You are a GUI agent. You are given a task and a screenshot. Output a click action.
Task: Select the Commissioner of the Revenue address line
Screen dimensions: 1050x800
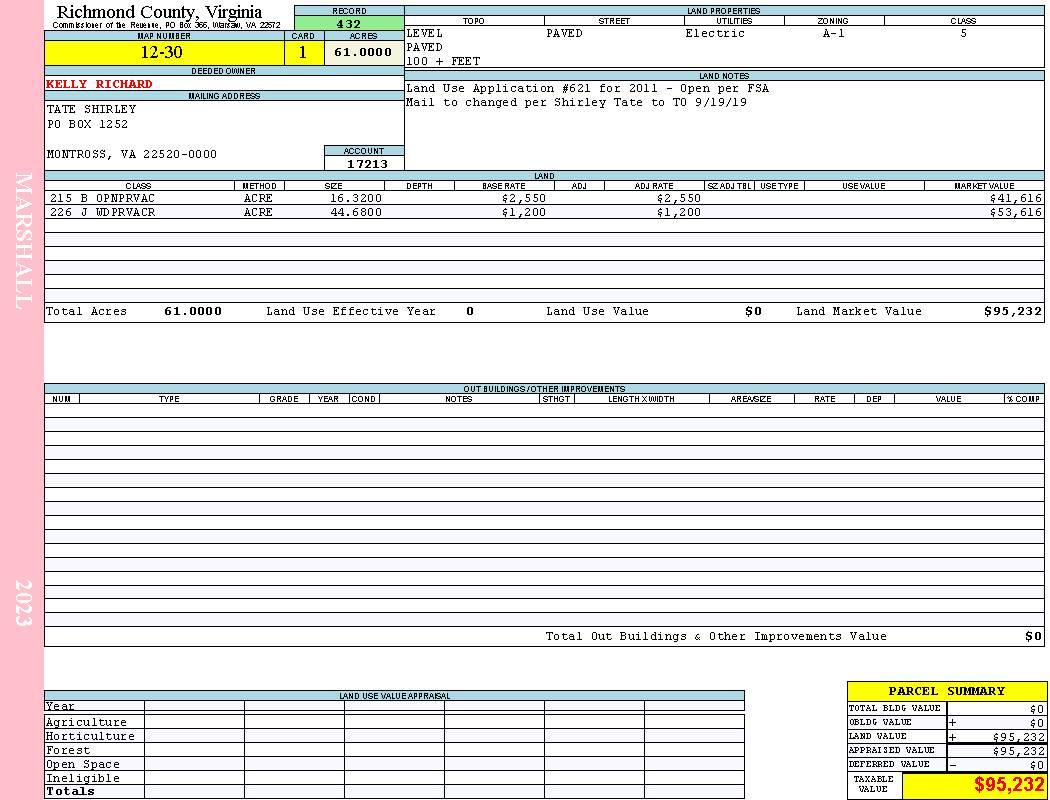166,25
